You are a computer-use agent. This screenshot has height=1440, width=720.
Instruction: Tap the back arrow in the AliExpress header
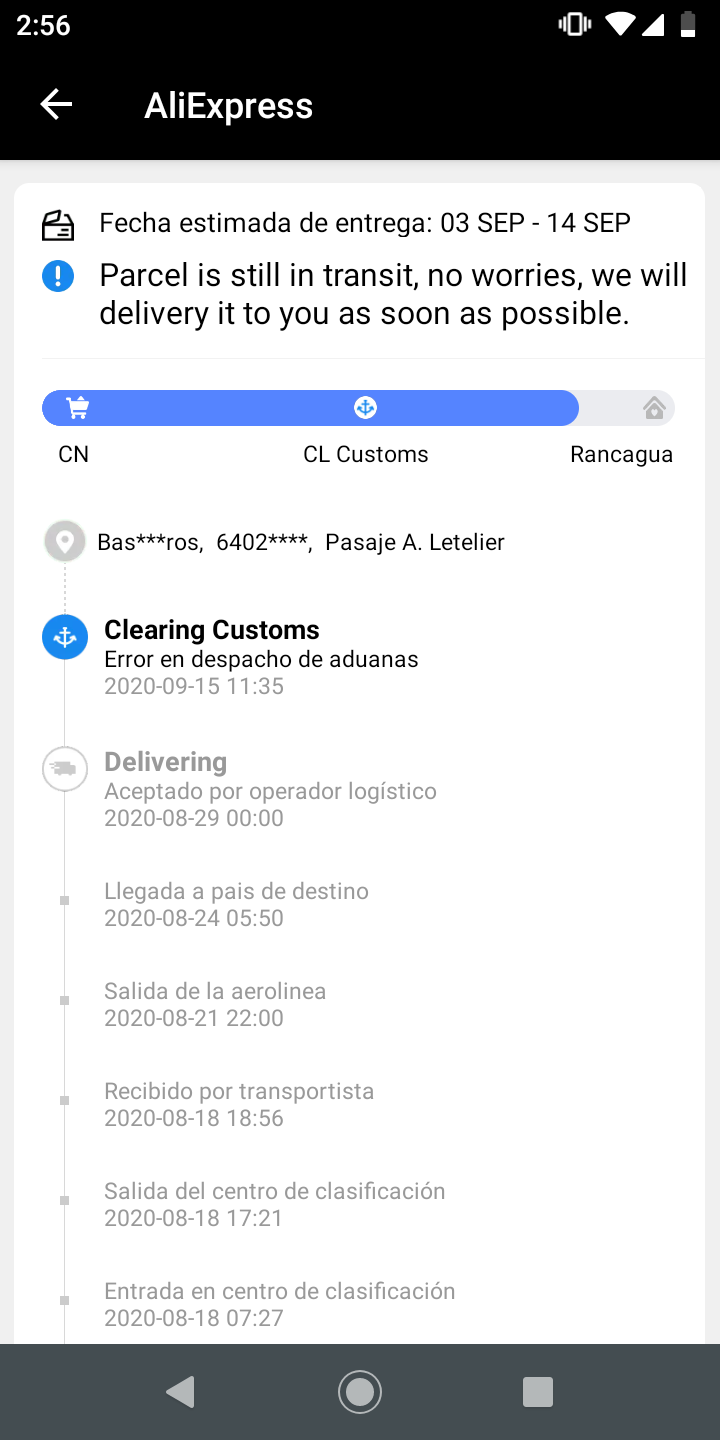(x=56, y=104)
